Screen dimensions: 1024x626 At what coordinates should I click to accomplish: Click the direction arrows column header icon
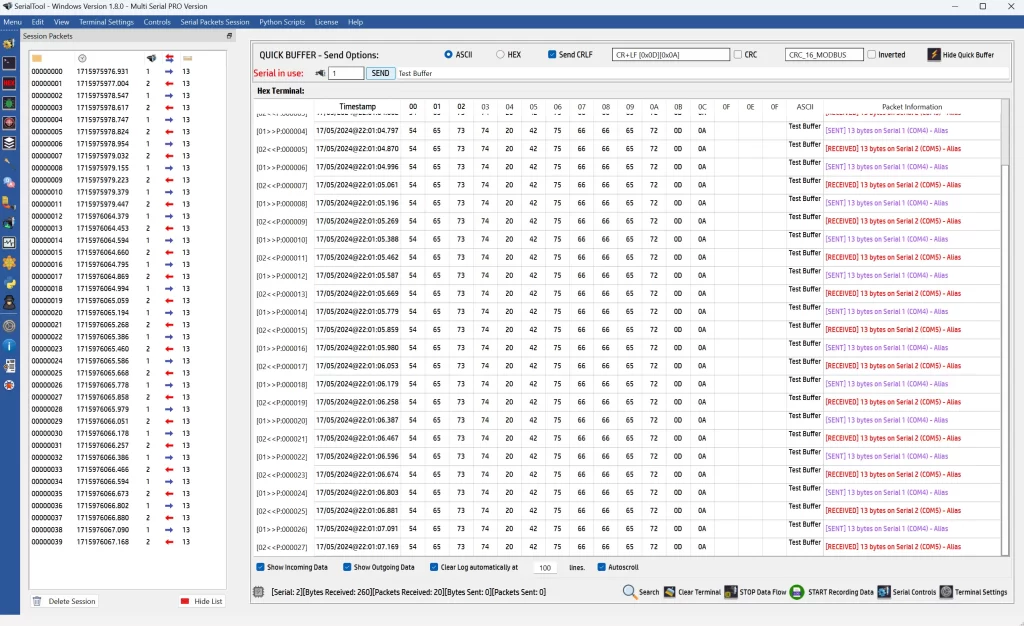[169, 58]
